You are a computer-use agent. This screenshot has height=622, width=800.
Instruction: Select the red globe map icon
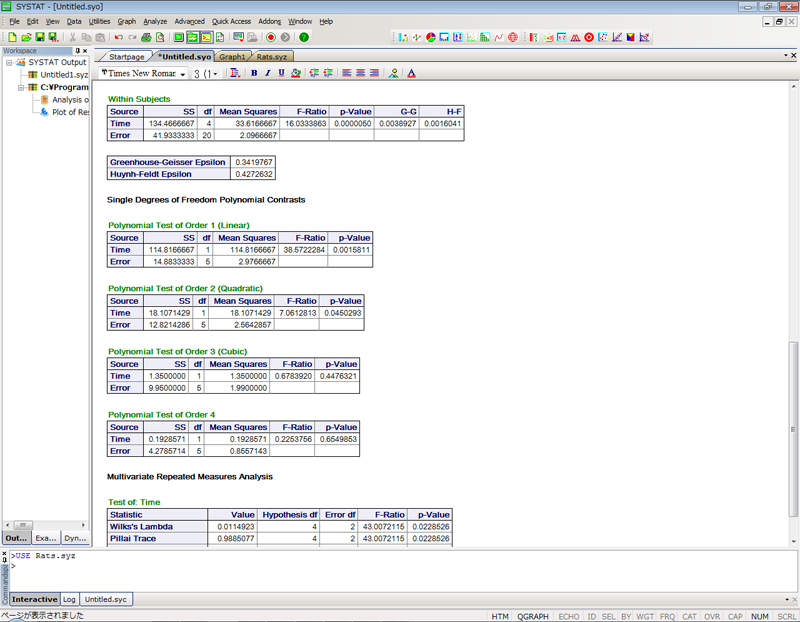click(x=513, y=37)
